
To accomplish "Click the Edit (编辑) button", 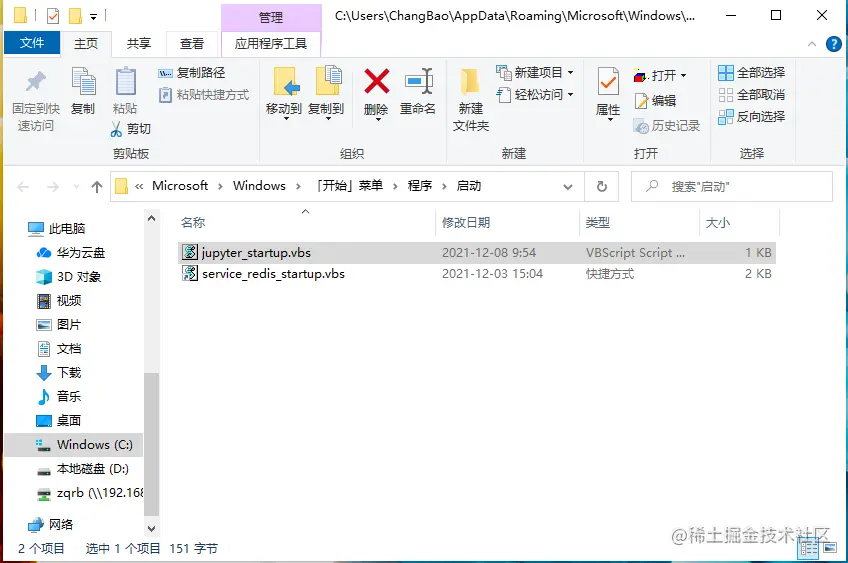I will point(655,101).
